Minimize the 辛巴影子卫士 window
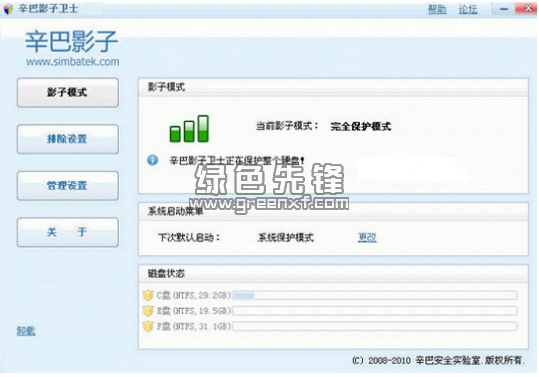This screenshot has height=377, width=539. click(504, 9)
